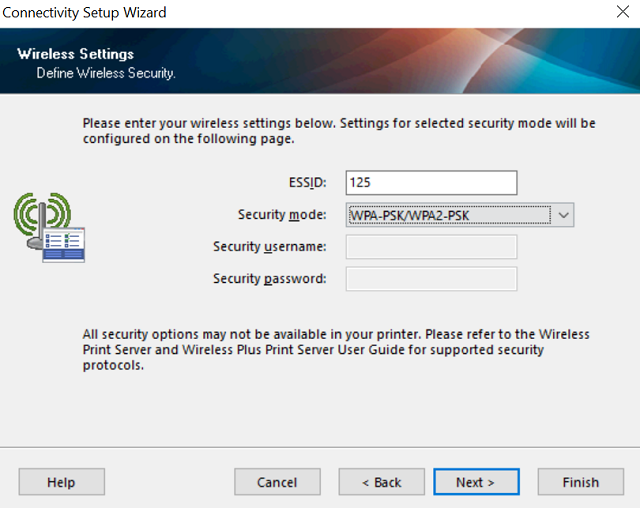Image resolution: width=640 pixels, height=508 pixels.
Task: Click the Security mode label
Action: pos(282,214)
